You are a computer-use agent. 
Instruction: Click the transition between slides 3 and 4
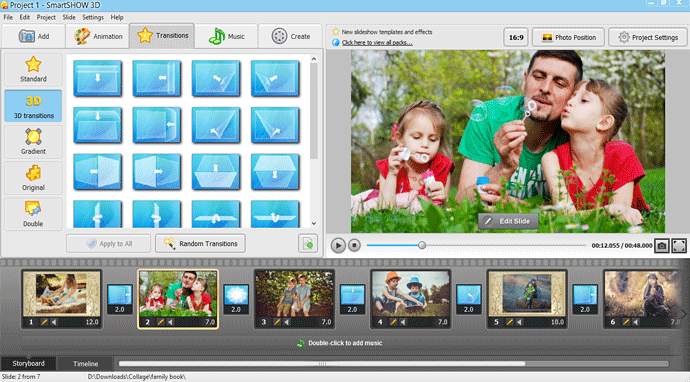(x=352, y=299)
